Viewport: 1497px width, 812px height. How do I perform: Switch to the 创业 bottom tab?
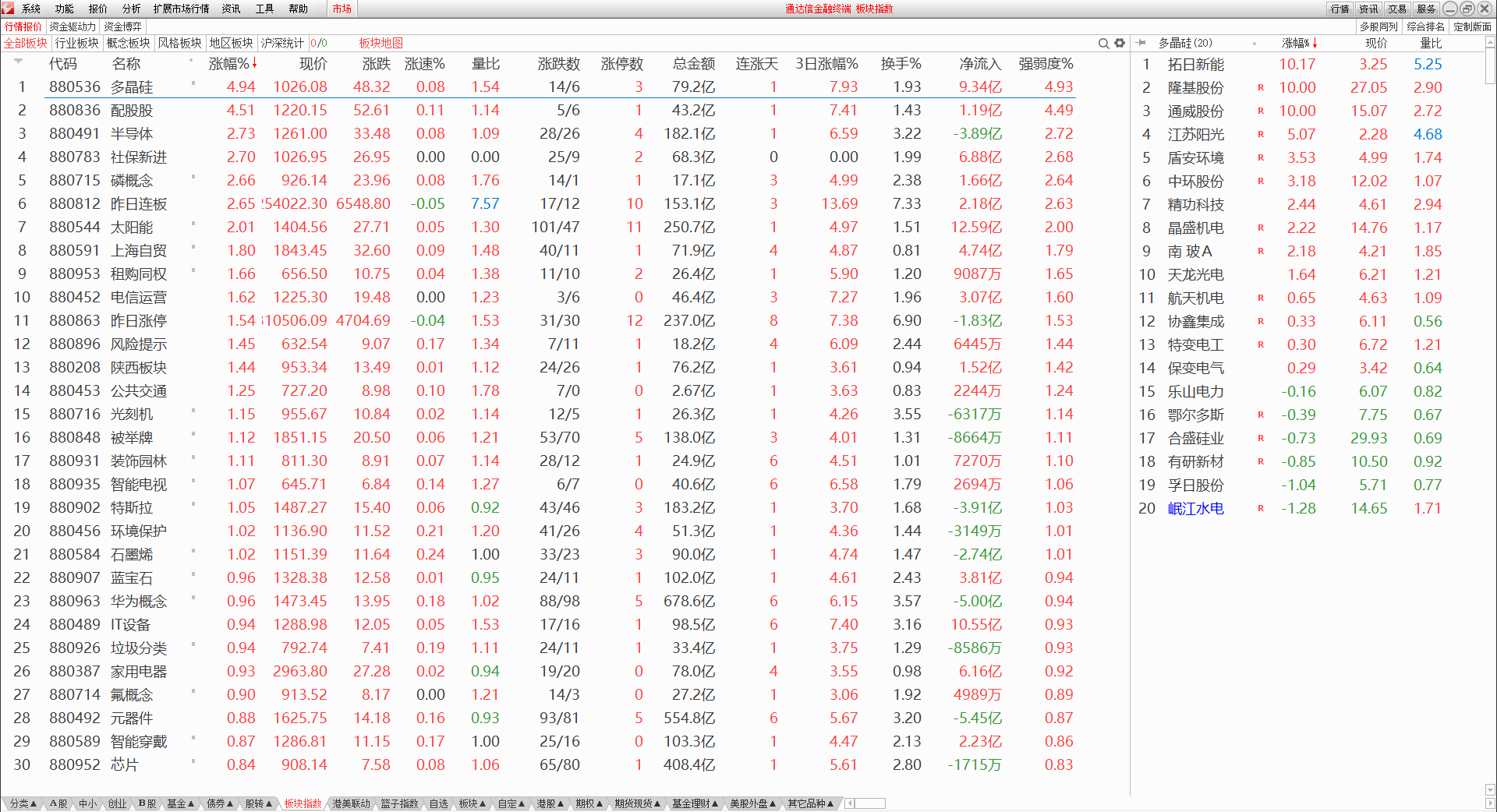[x=117, y=803]
